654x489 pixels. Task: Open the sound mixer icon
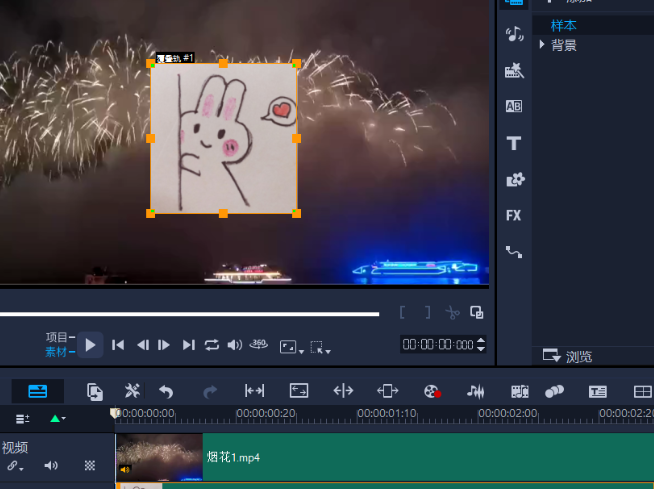pyautogui.click(x=475, y=391)
